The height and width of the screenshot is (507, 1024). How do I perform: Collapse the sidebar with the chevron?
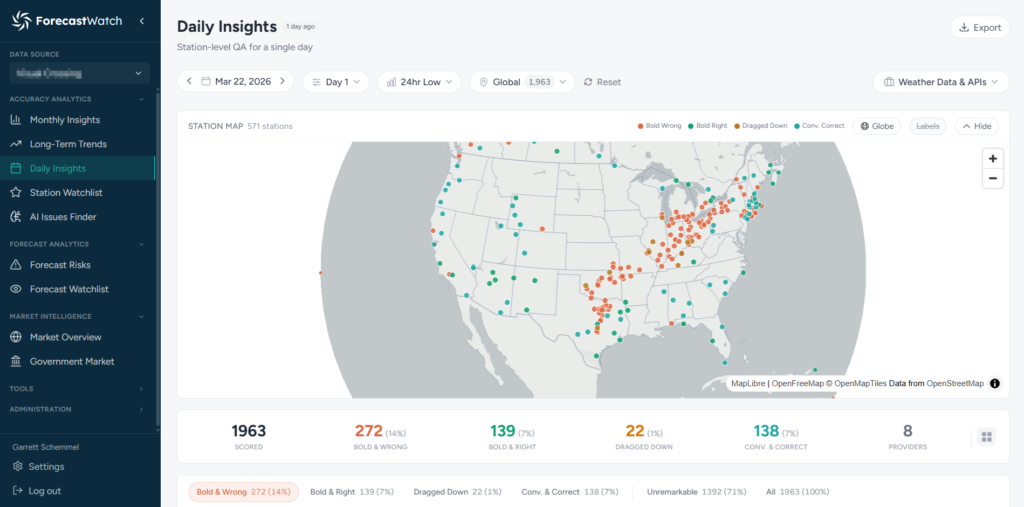coord(142,21)
